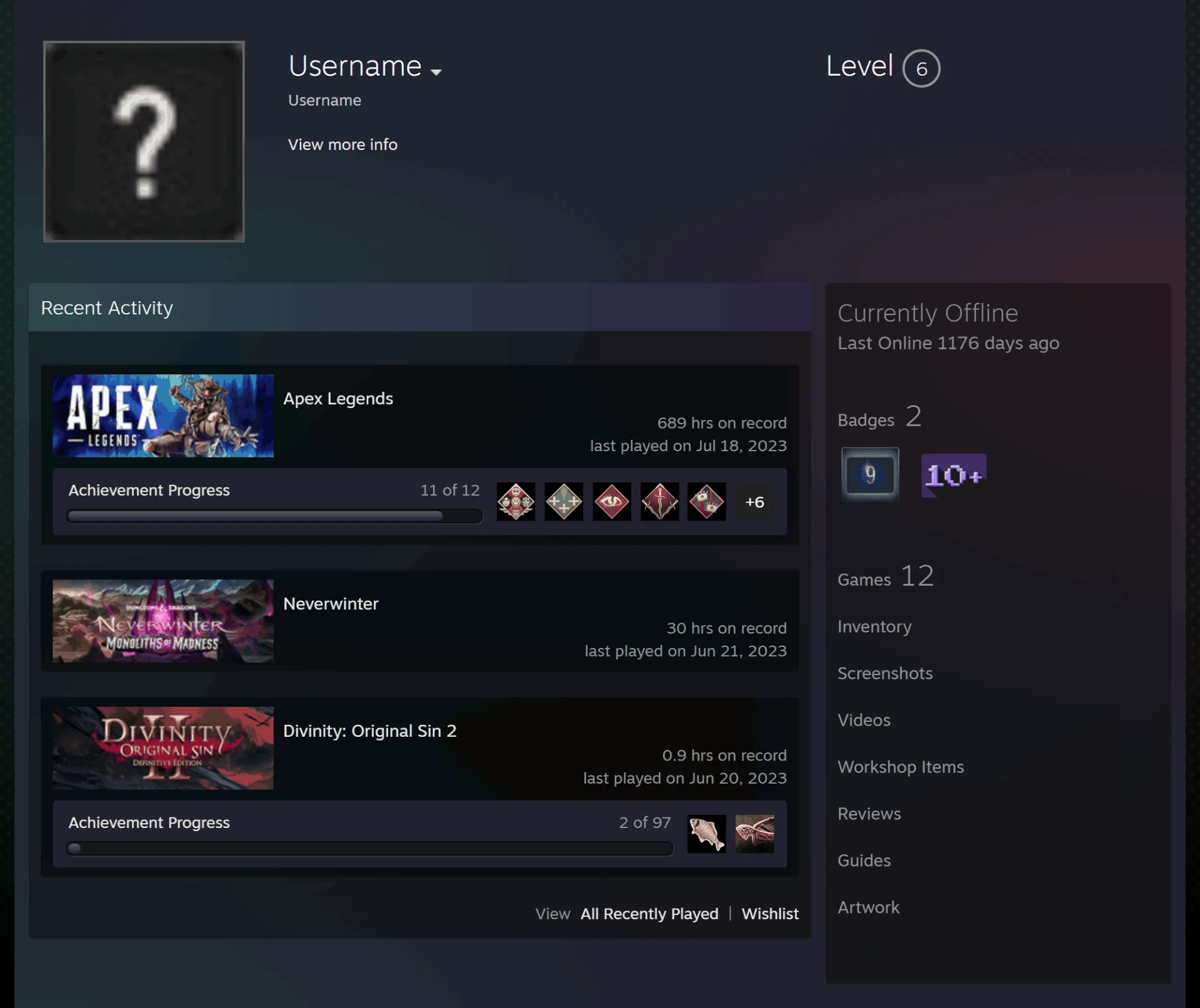
Task: Expand the Username dropdown arrow
Action: tap(436, 72)
